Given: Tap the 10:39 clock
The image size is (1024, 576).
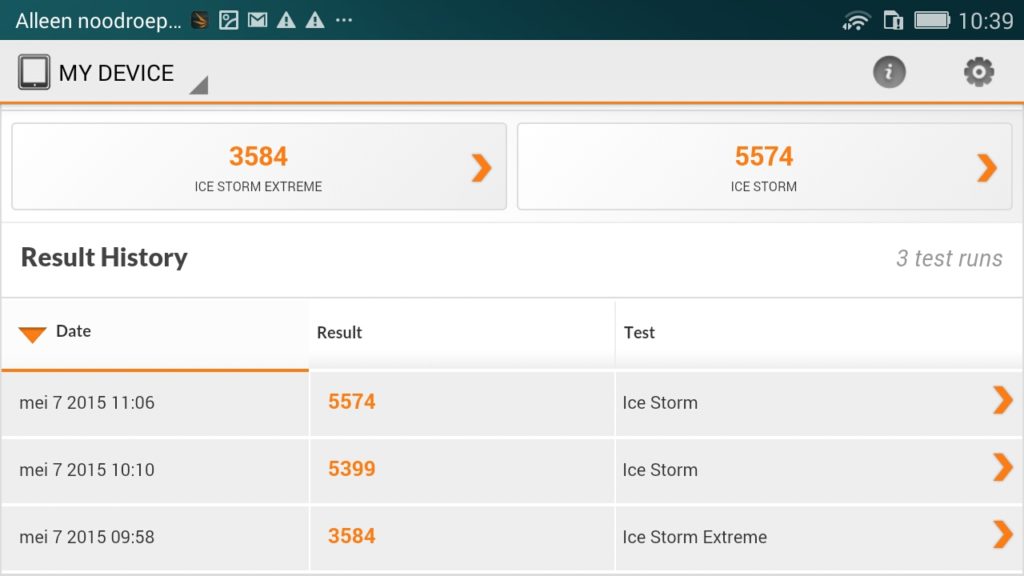Looking at the screenshot, I should click(x=985, y=21).
